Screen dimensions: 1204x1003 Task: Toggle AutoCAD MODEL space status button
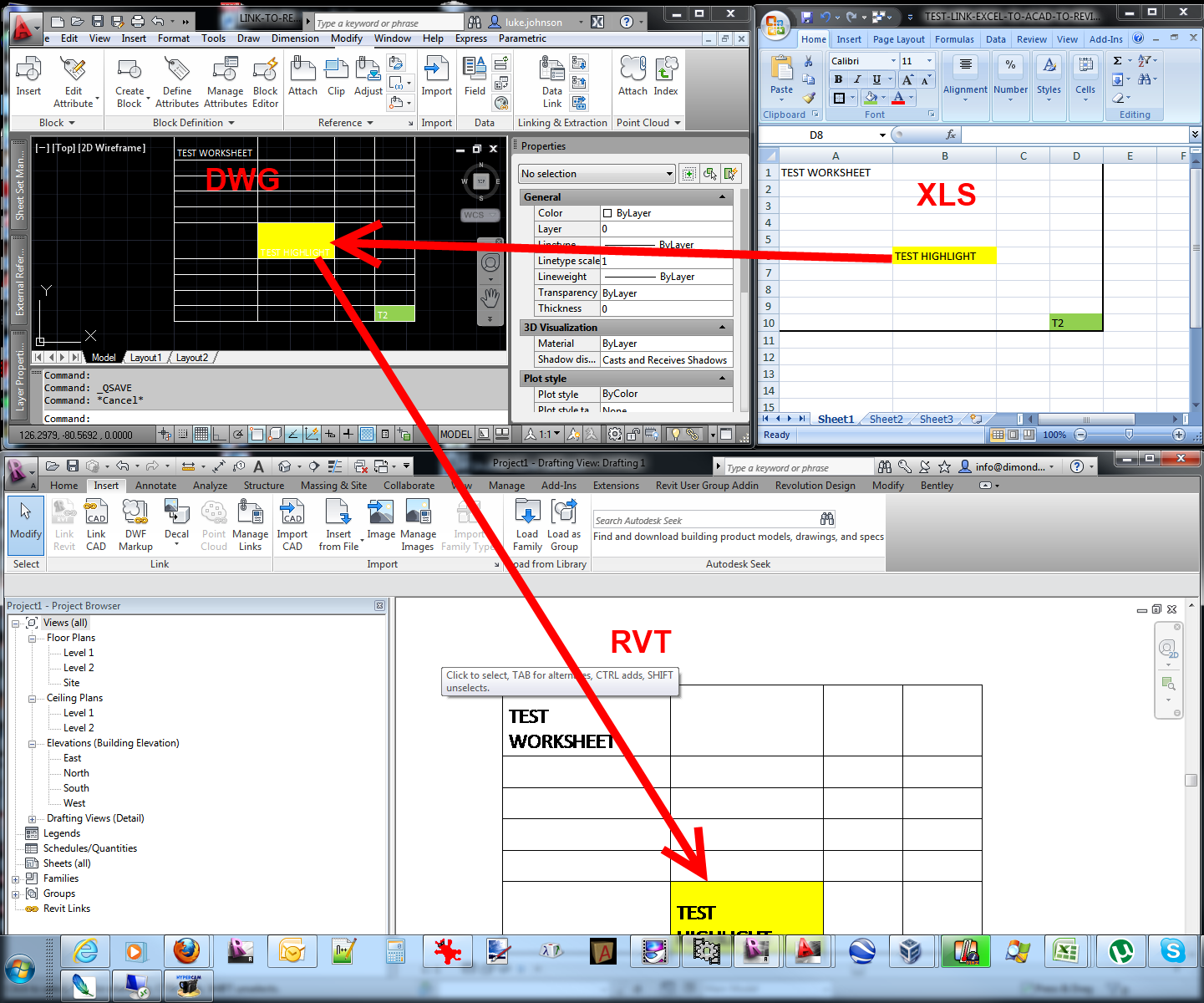455,434
